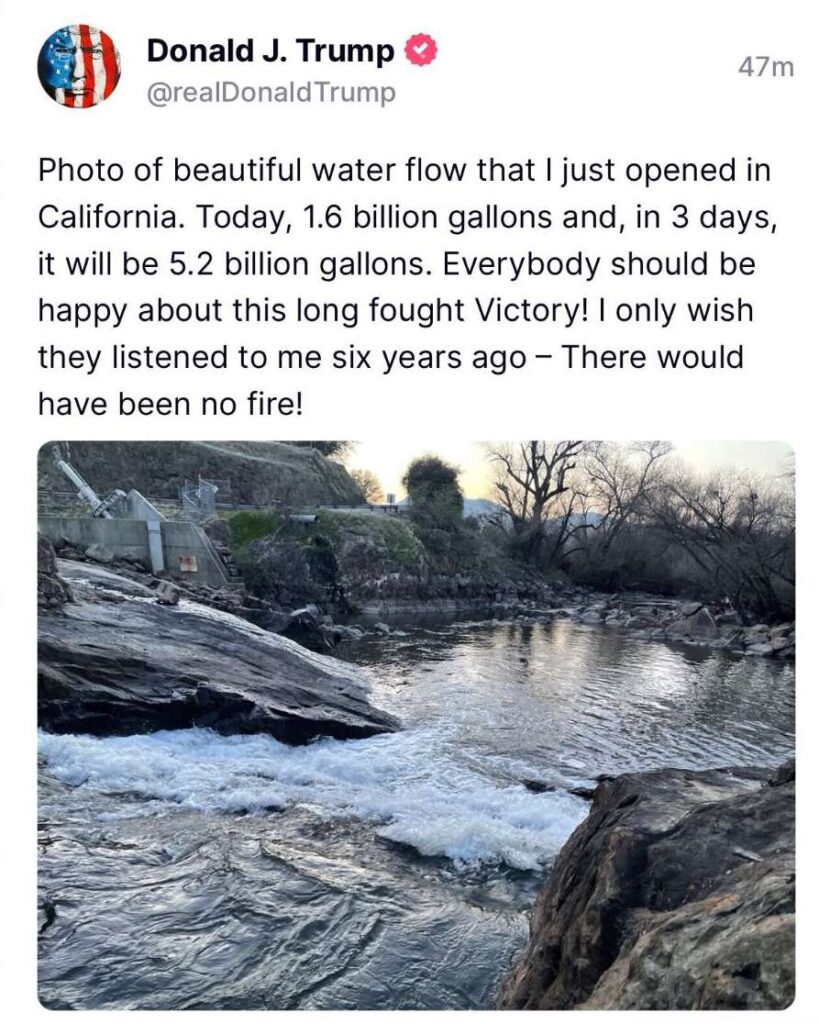
Task: Click the American flag profile avatar
Action: click(79, 66)
